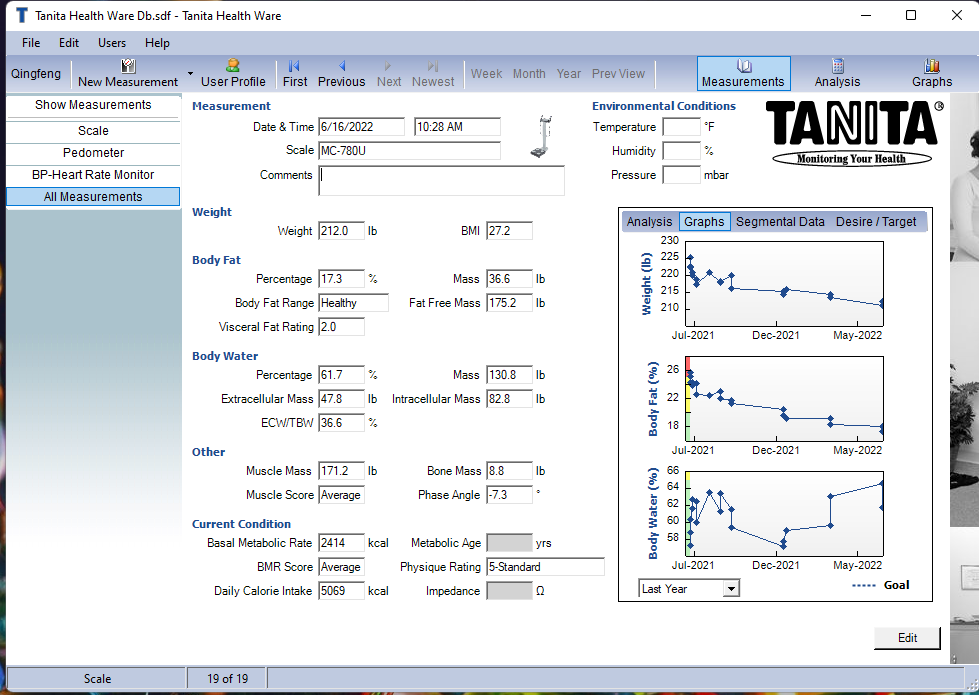979x695 pixels.
Task: Click the Weight field 212.0
Action: (342, 231)
